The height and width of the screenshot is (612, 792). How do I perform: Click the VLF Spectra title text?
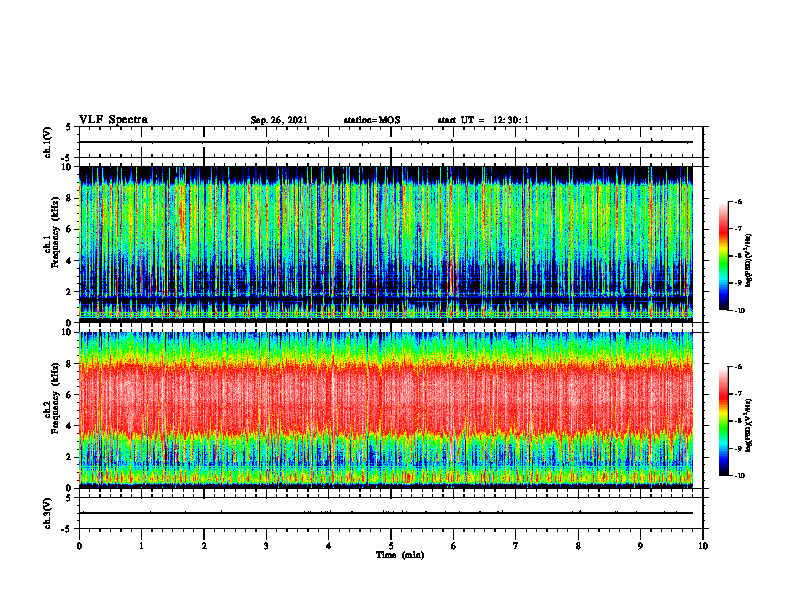pos(113,120)
